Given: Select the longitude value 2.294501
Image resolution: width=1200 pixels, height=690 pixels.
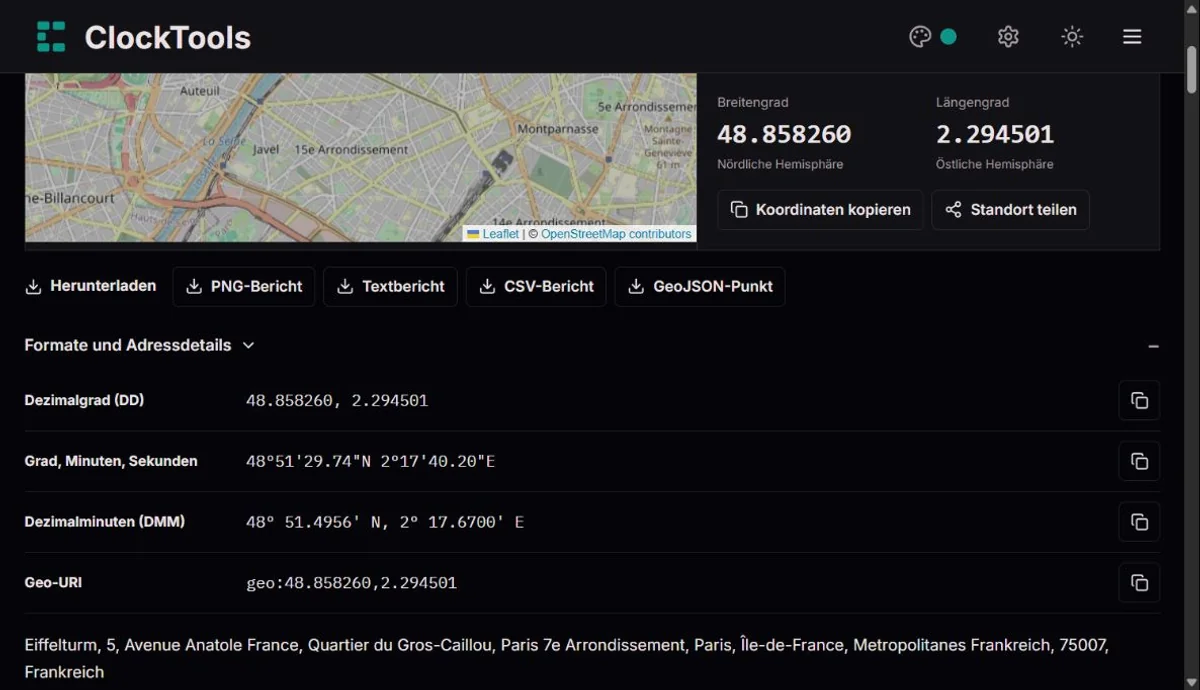Looking at the screenshot, I should [x=995, y=134].
